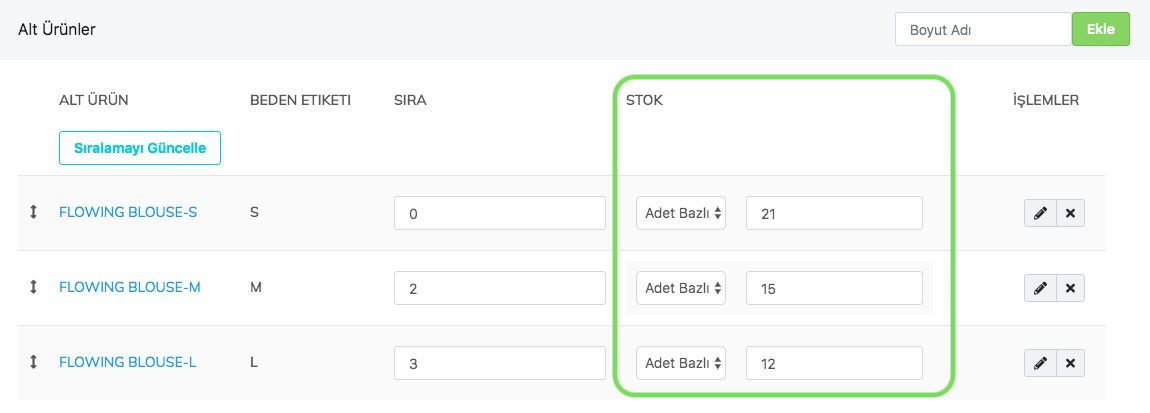Click pencil icon in FLOWING BLOUSE-L row

(x=1040, y=362)
